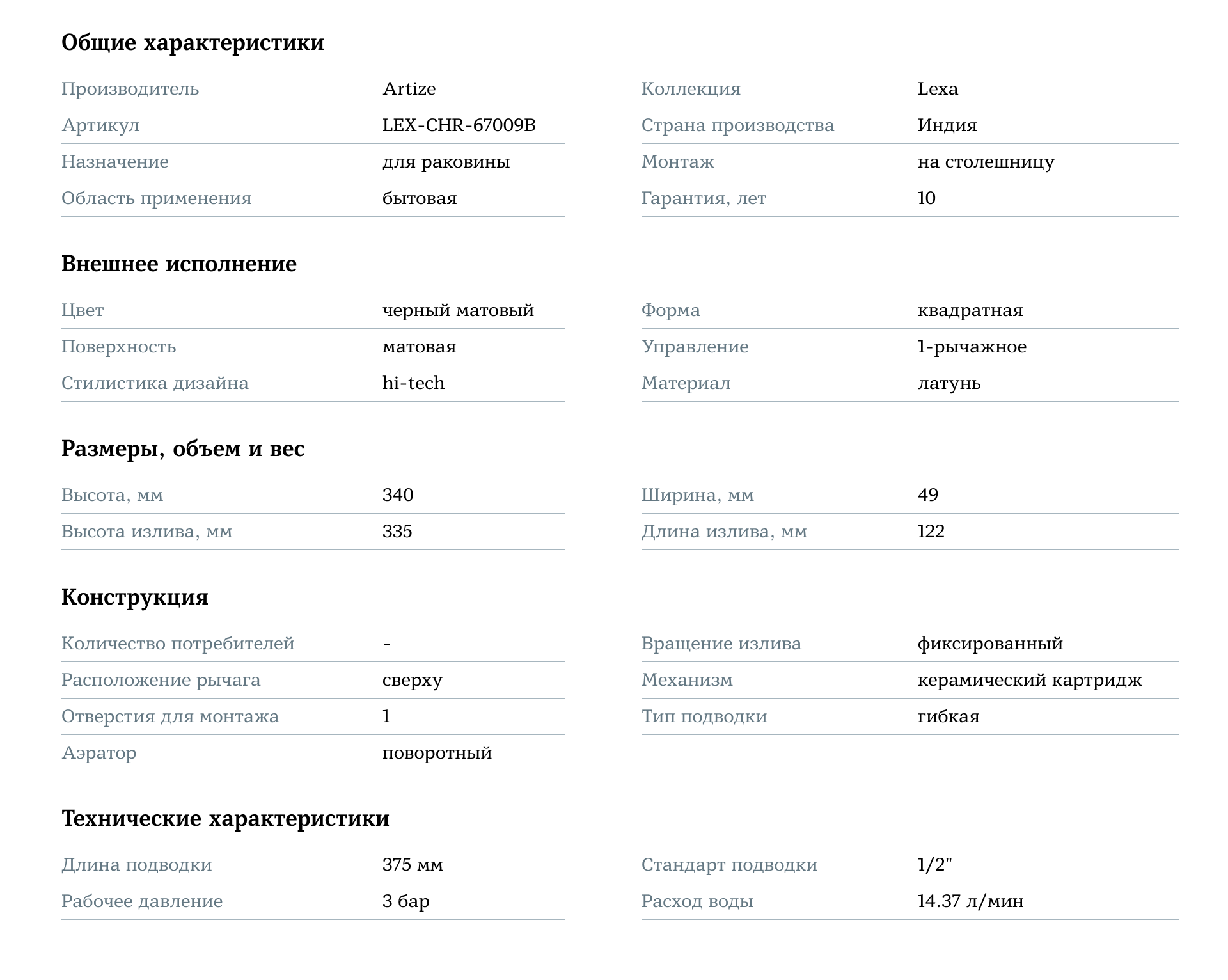
Task: Click the Размеры, объем и вес heading
Action: coord(183,449)
